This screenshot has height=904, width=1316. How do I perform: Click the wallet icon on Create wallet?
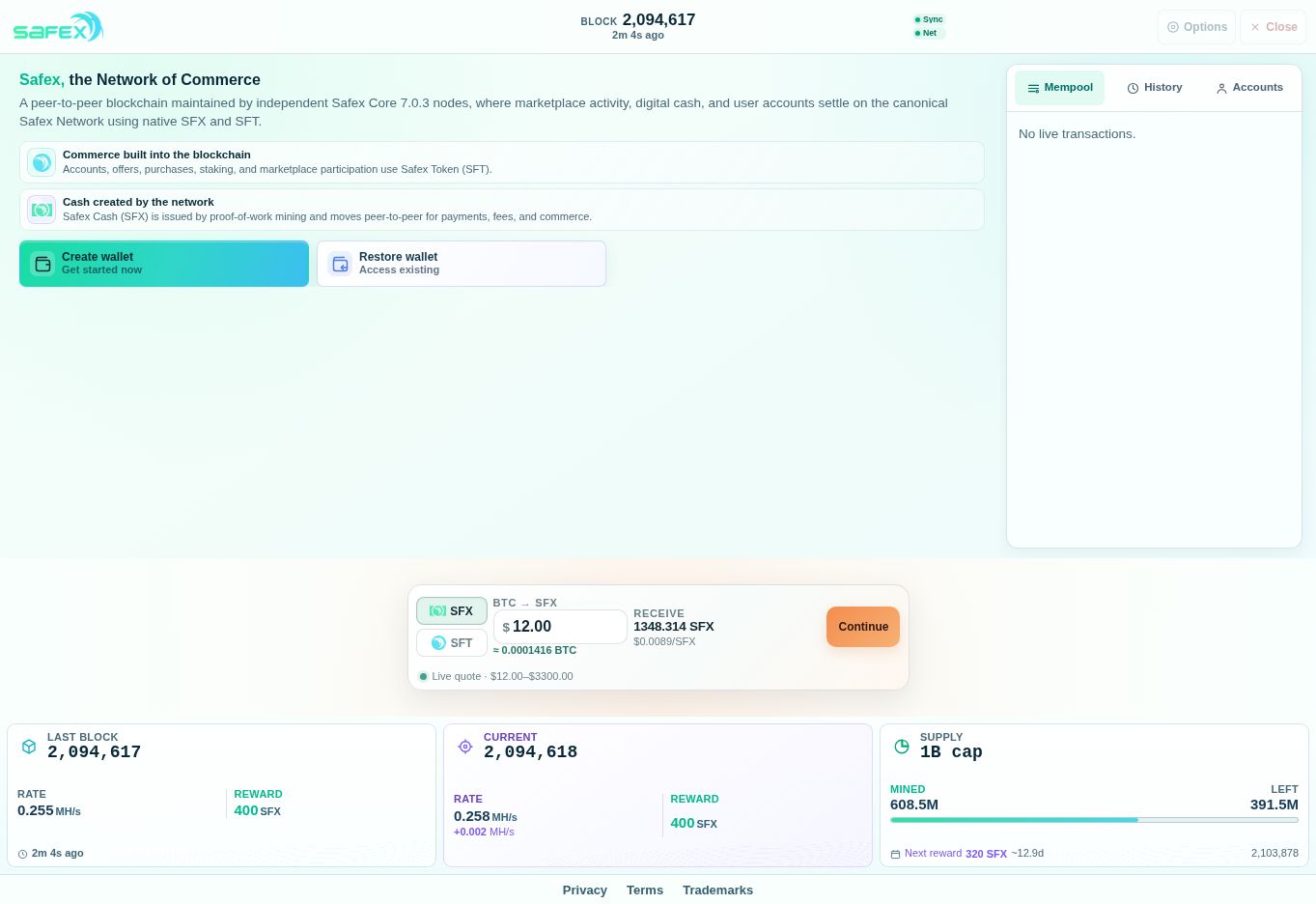pos(42,264)
